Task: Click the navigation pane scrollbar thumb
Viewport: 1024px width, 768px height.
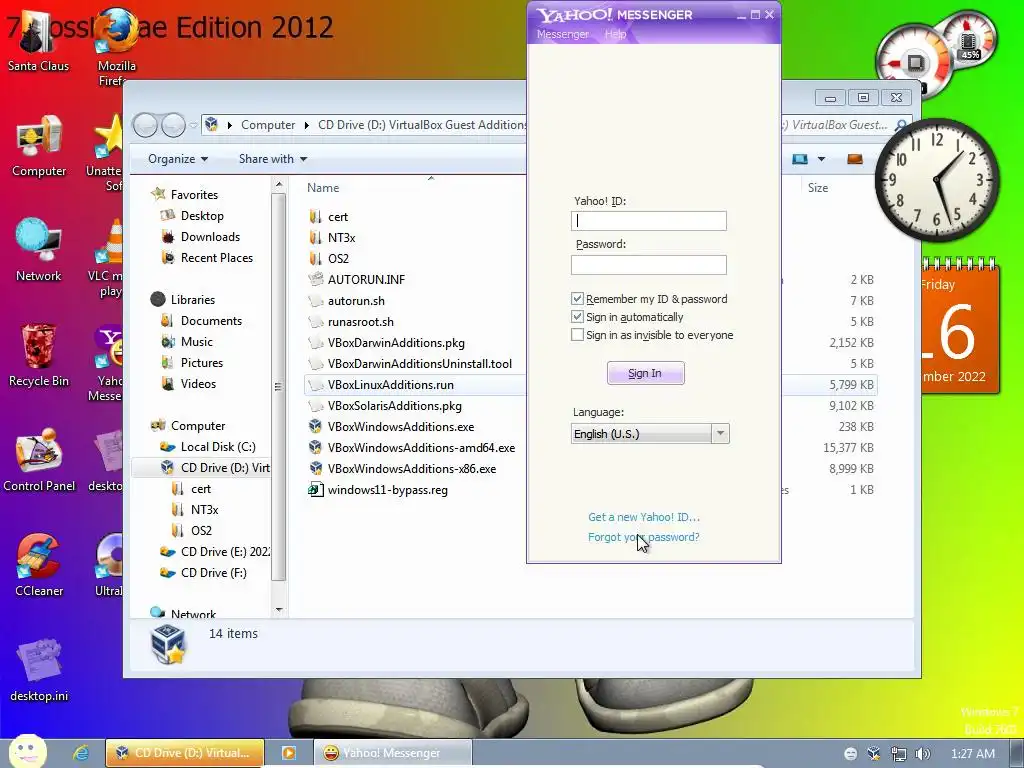Action: click(x=279, y=387)
